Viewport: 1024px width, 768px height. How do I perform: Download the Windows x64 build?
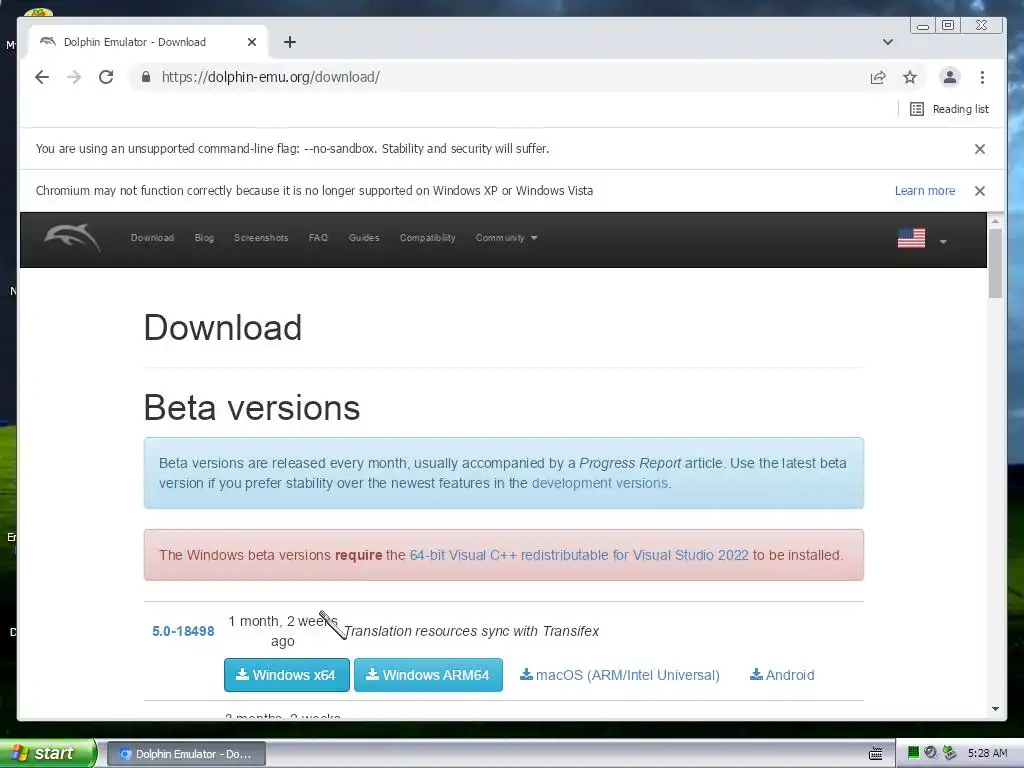click(x=287, y=675)
